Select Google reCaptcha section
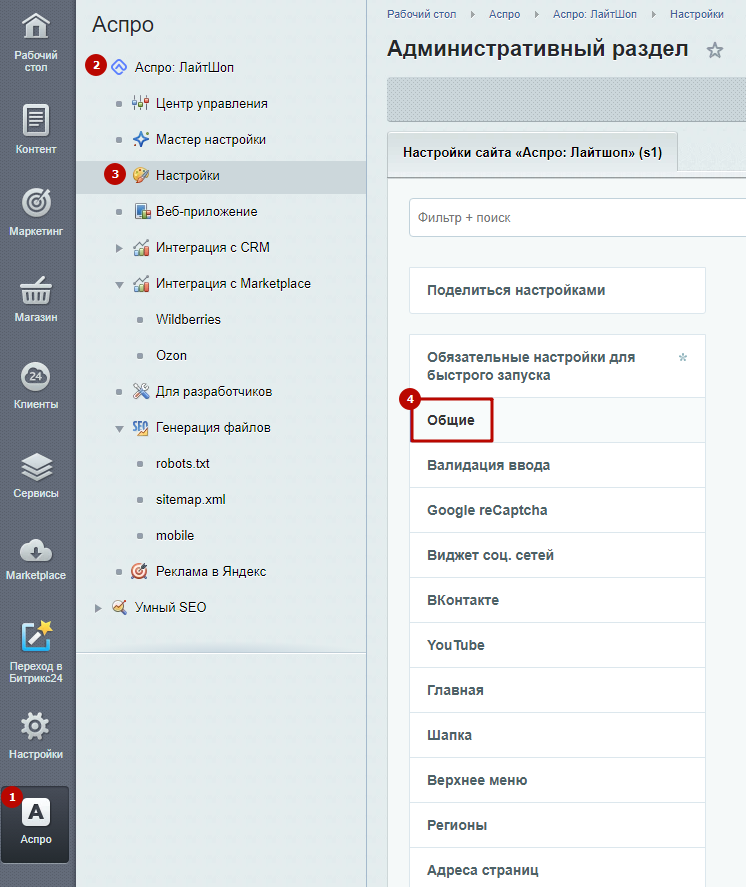Screen dimensions: 746x887 coord(557,510)
